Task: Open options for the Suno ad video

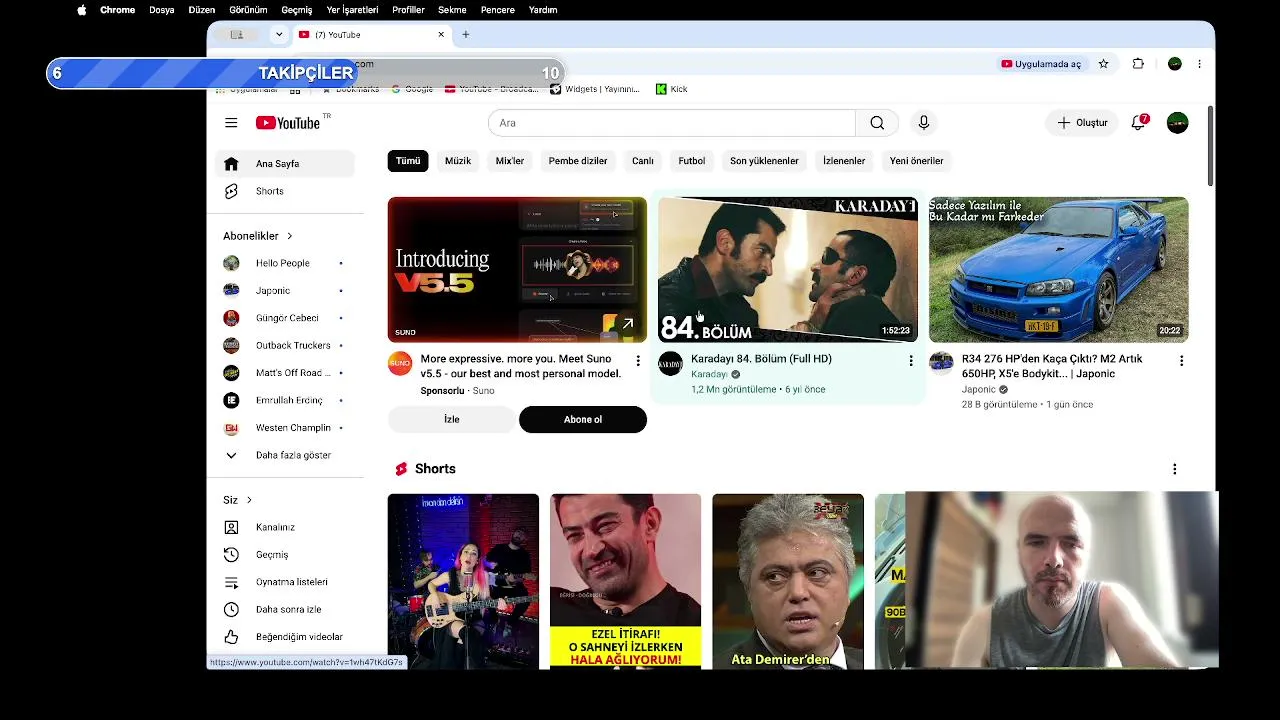Action: [x=638, y=360]
